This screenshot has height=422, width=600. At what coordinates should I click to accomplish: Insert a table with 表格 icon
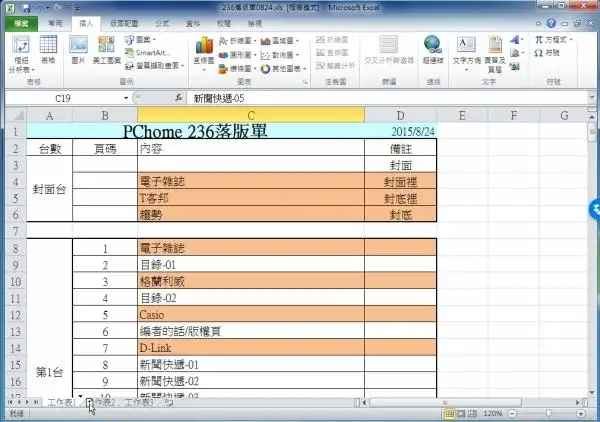(48, 50)
